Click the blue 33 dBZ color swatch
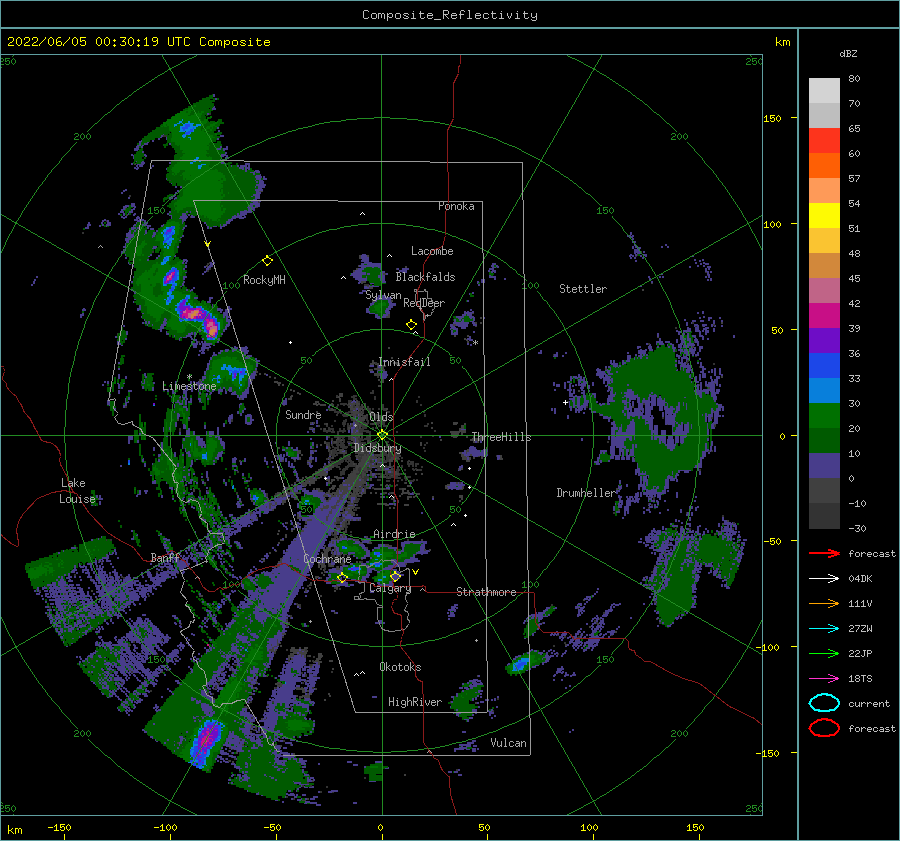 [824, 365]
